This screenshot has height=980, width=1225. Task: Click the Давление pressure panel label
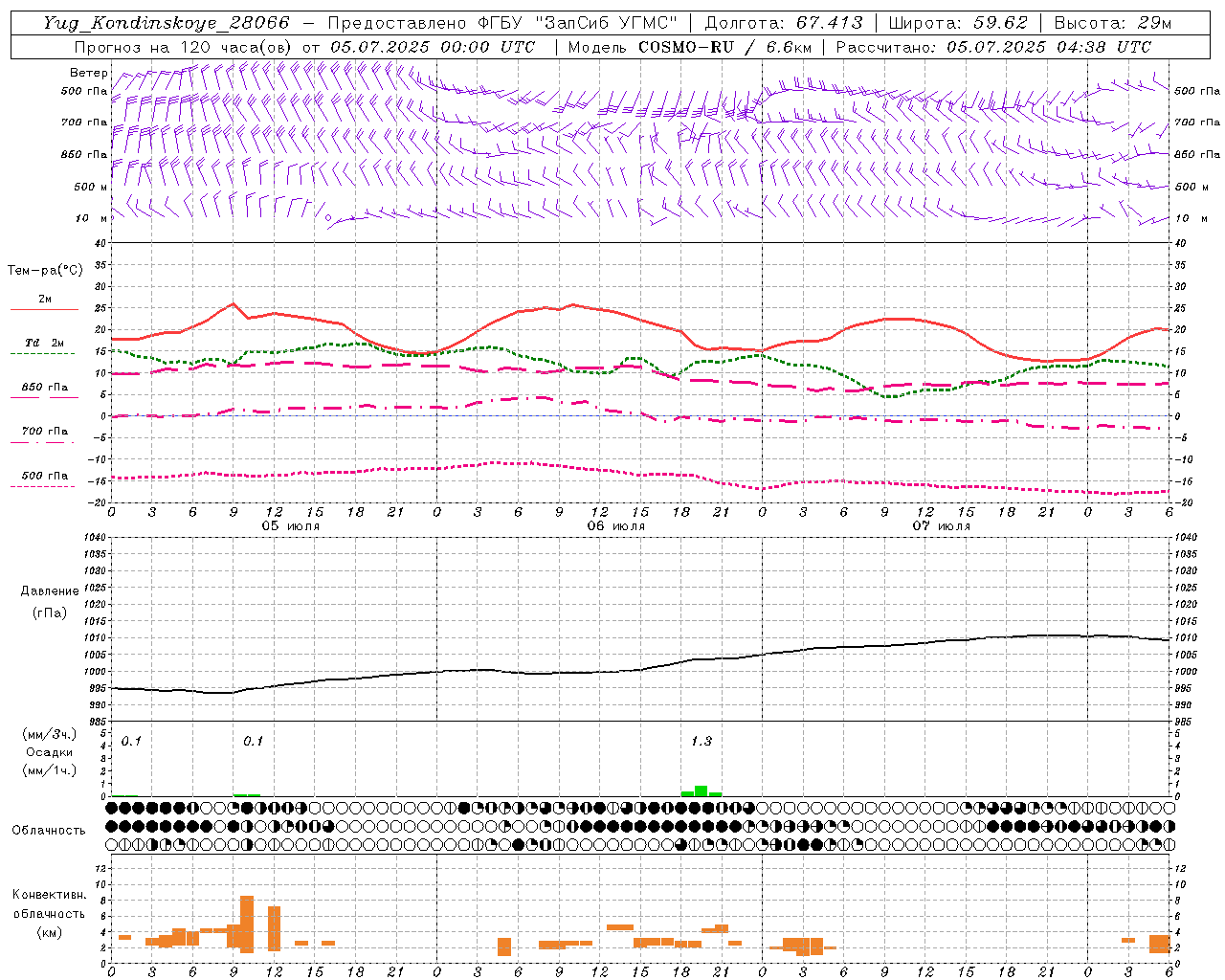click(x=50, y=591)
